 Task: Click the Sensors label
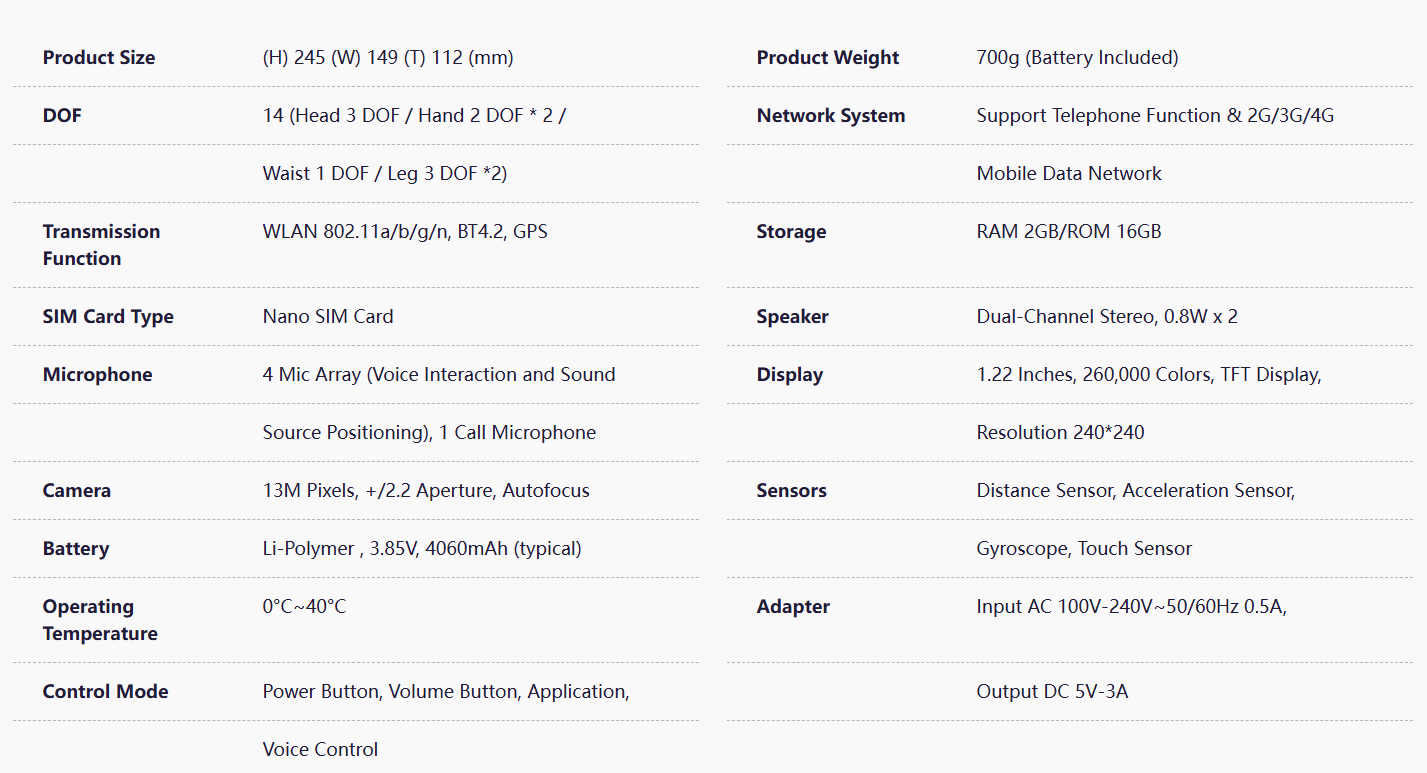[x=792, y=491]
